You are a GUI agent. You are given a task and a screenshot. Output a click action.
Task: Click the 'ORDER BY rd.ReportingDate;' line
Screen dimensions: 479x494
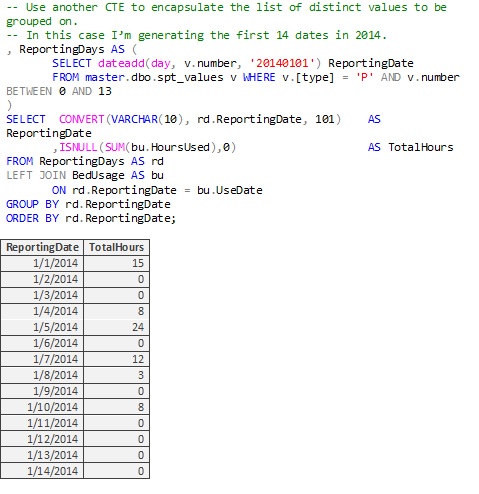point(91,218)
